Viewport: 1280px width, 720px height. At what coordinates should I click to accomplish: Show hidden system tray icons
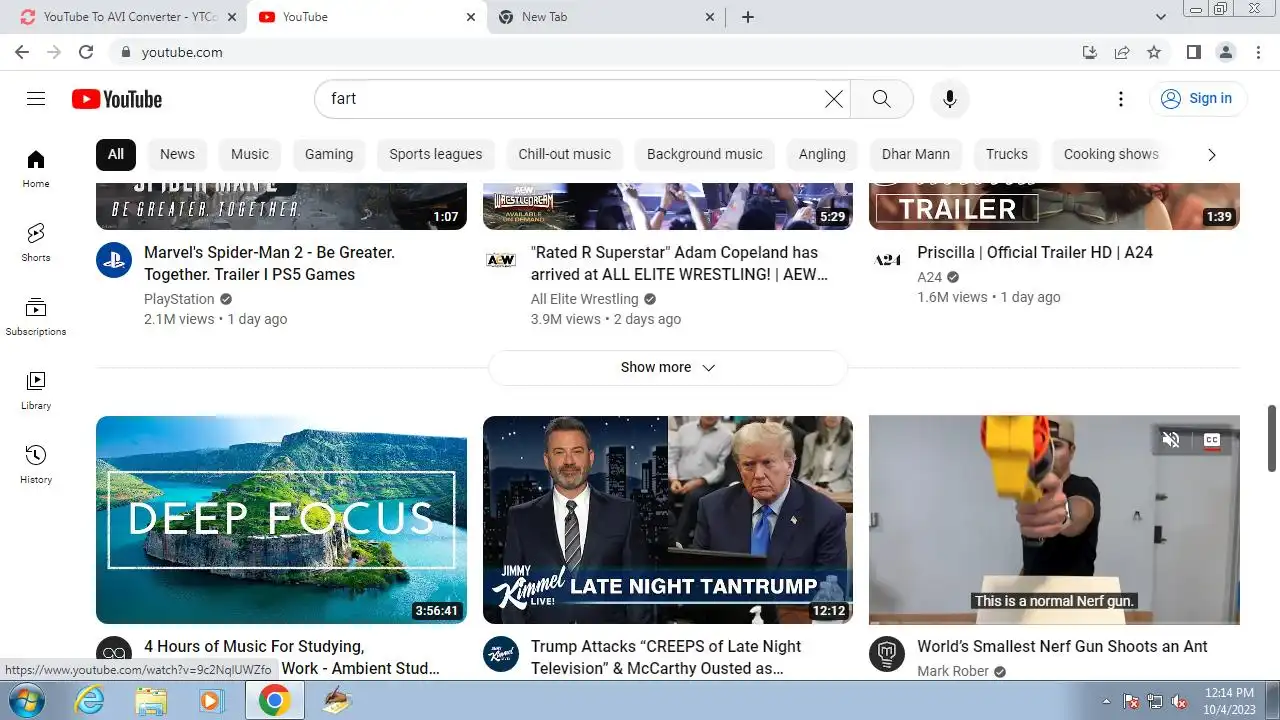click(x=1106, y=701)
